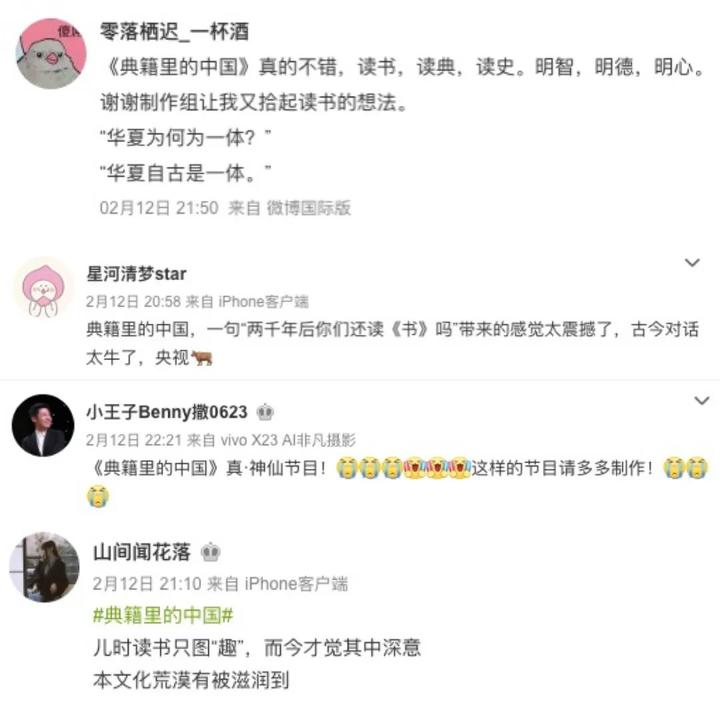Viewport: 720px width, 701px height.
Task: Open the #典籍里的中国# hashtag topic
Action: (163, 615)
